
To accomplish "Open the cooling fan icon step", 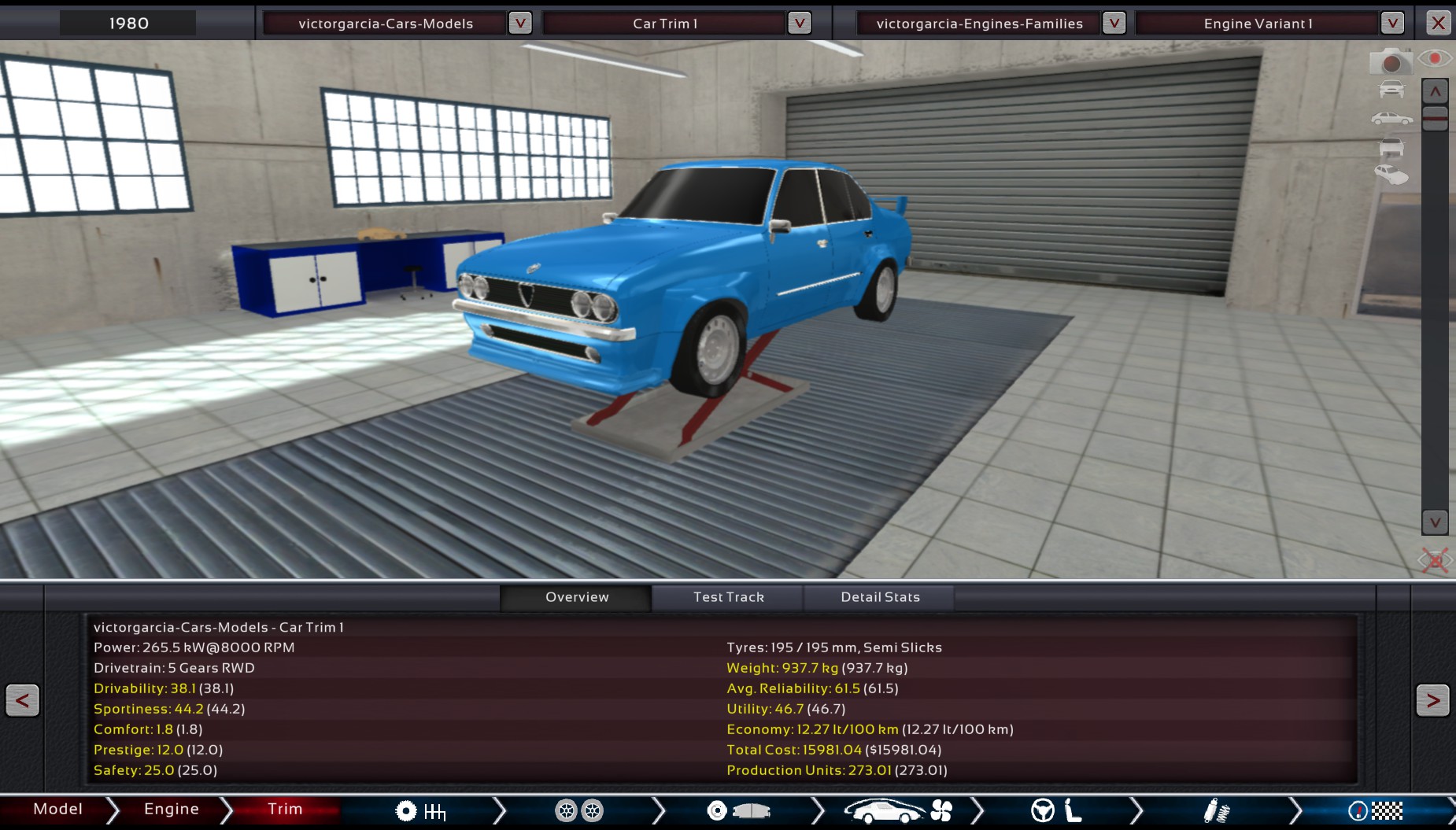I will coord(941,810).
